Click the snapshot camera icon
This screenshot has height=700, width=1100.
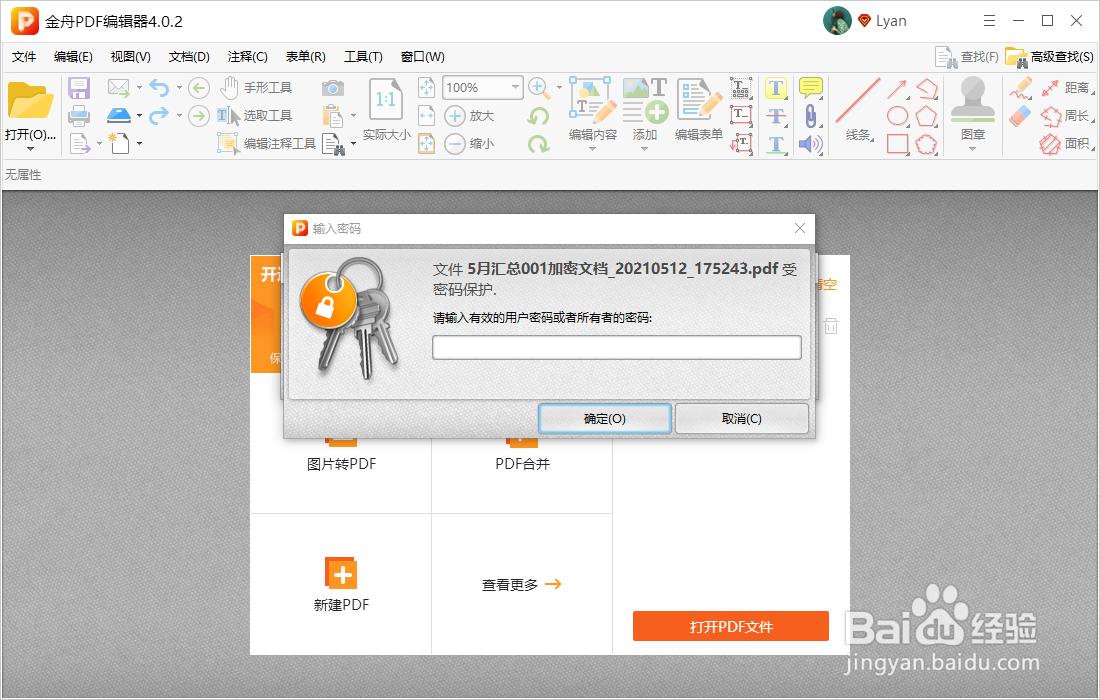[x=335, y=89]
